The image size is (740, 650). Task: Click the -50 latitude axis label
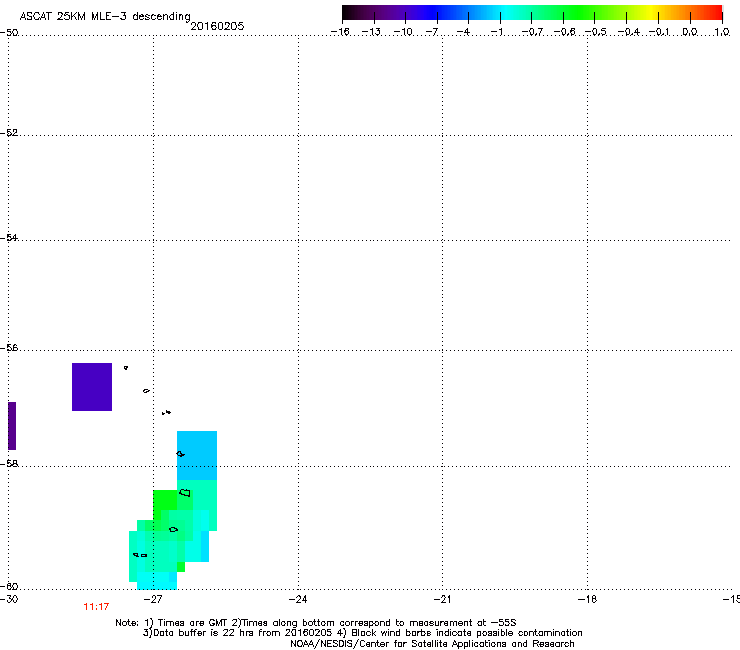coord(9,33)
